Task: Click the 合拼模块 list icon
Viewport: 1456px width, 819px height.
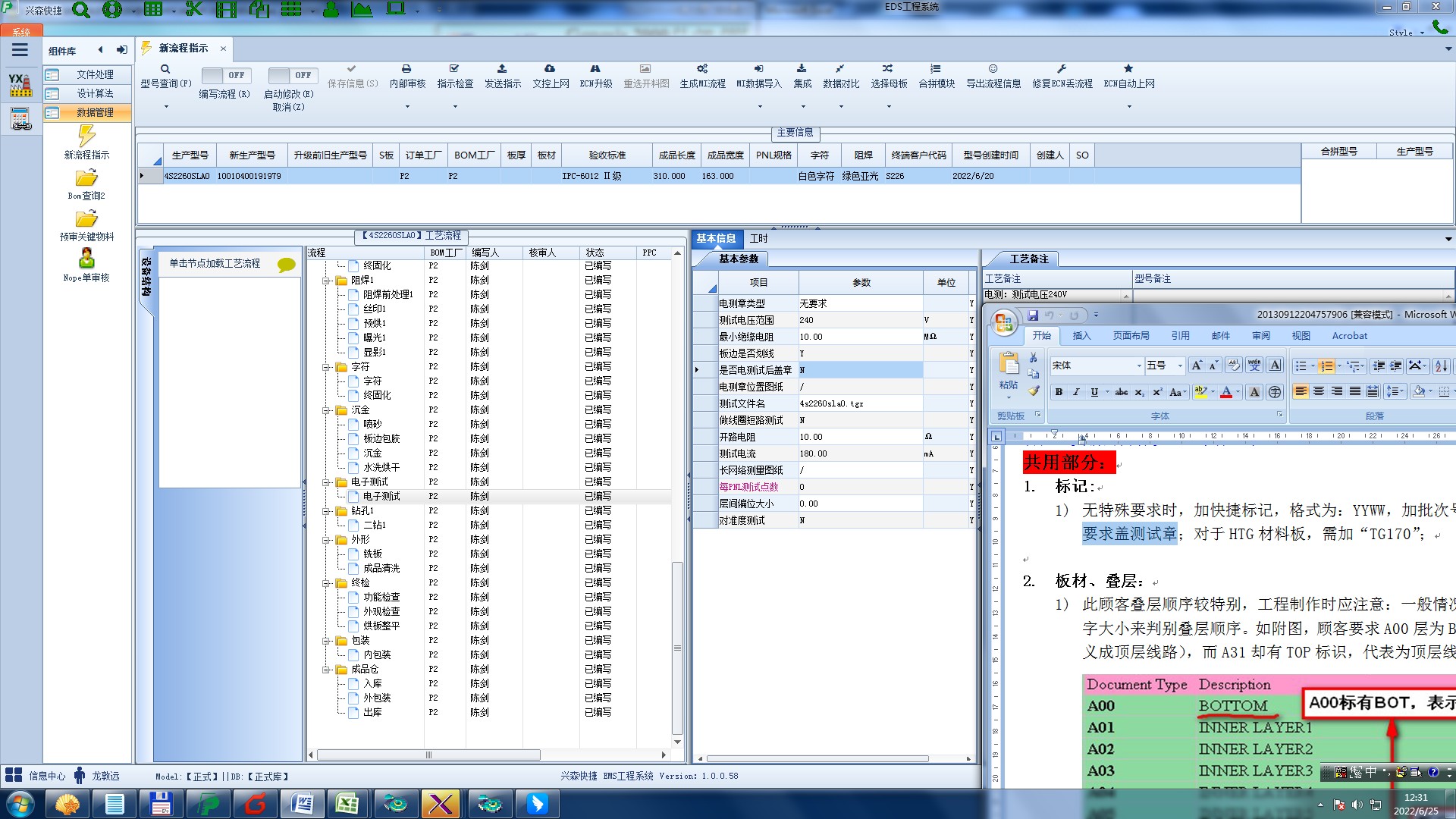Action: (936, 69)
